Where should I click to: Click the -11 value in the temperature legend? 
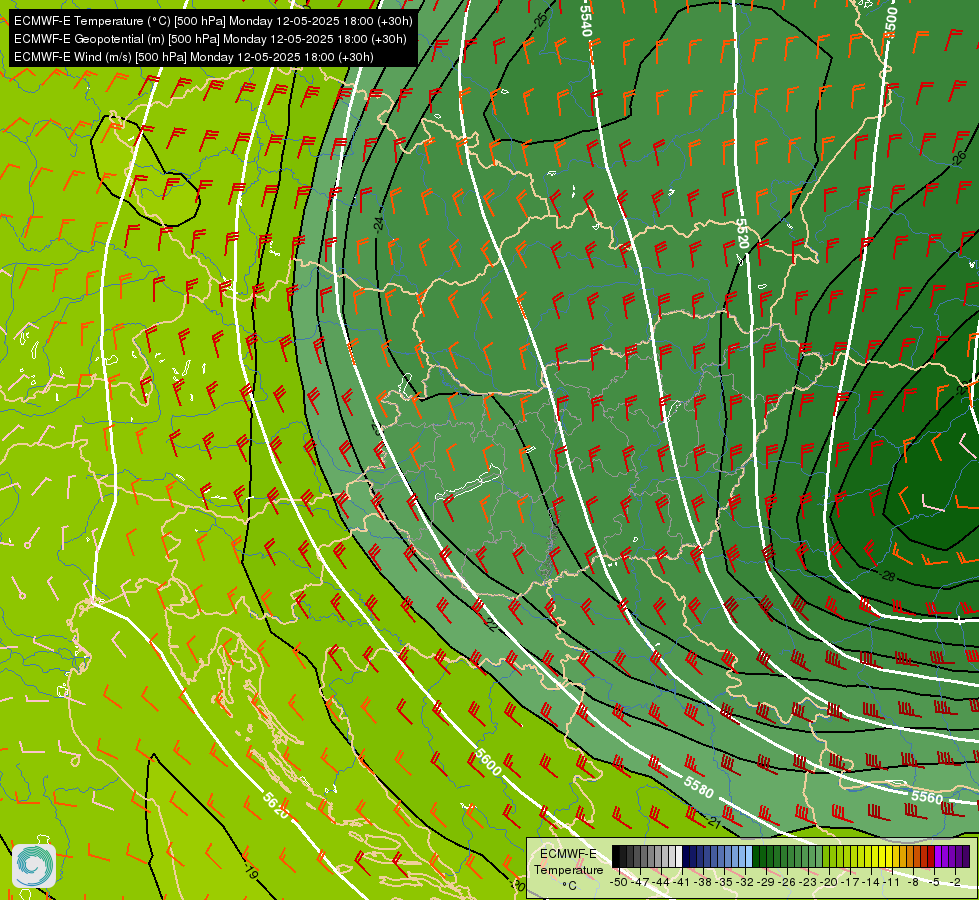893,882
